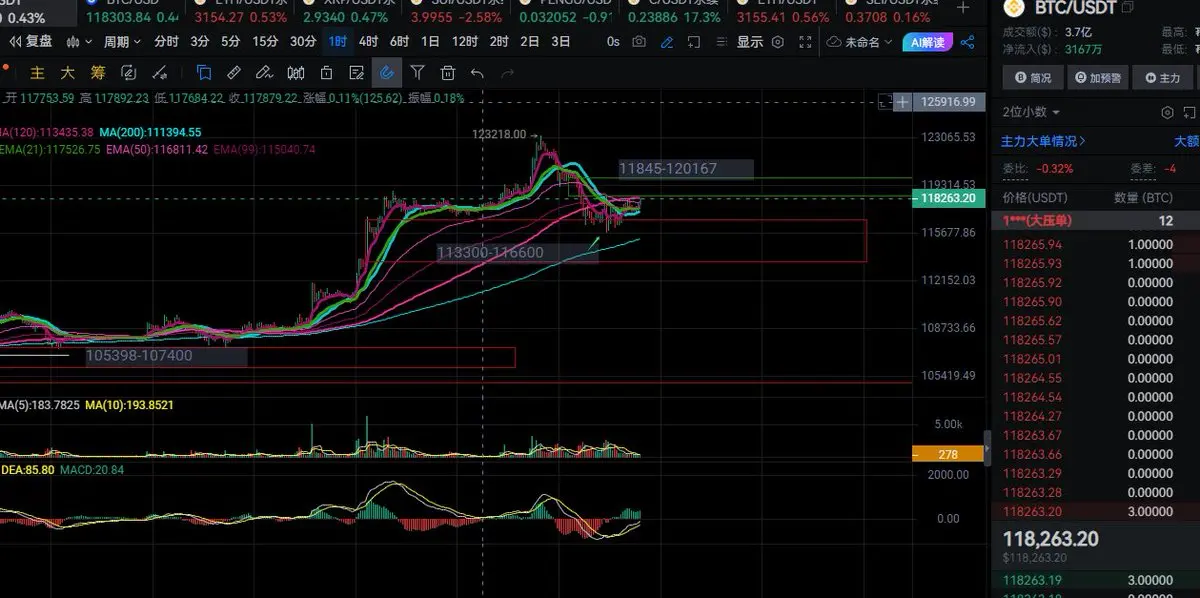Click the shrink icon beside the plus
Viewport: 1200px width, 598px height.
pyautogui.click(x=885, y=101)
